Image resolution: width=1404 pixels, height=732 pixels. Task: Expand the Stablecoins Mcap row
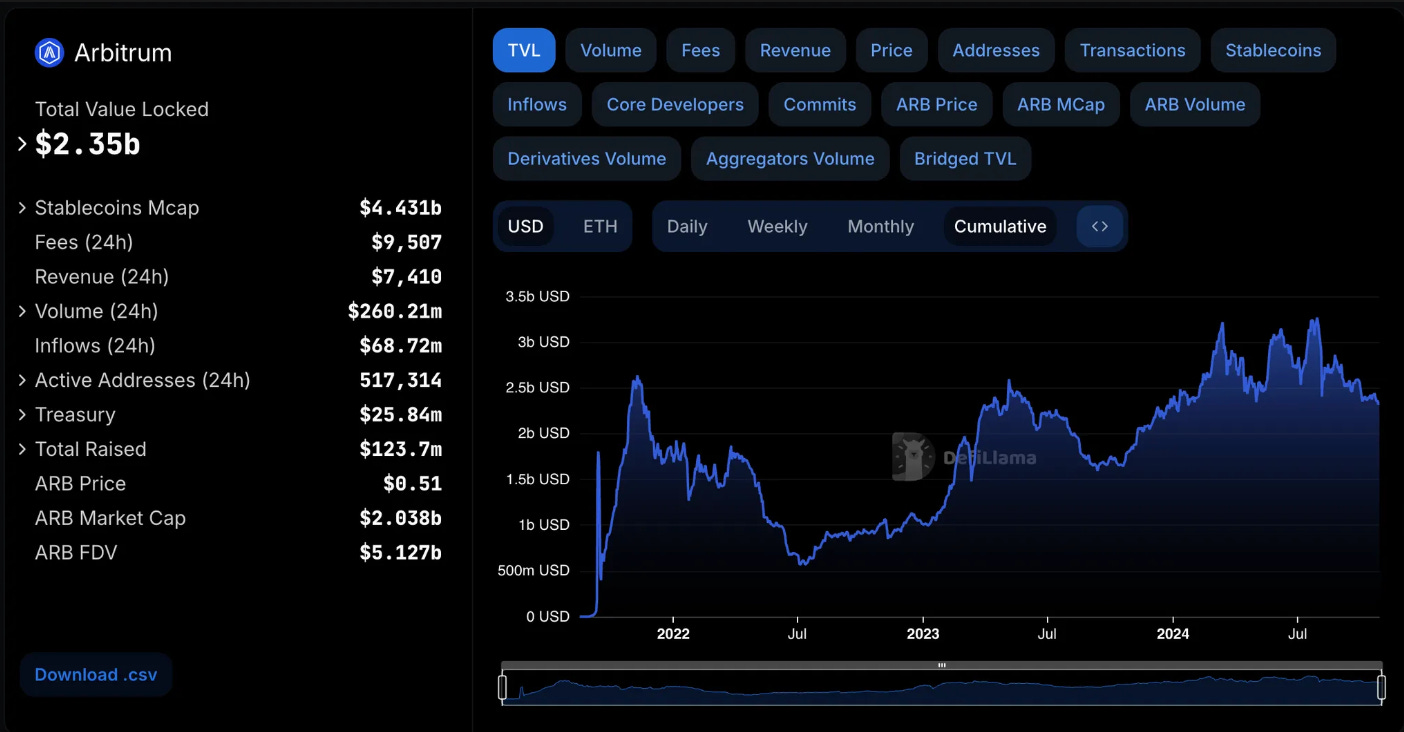tap(22, 208)
